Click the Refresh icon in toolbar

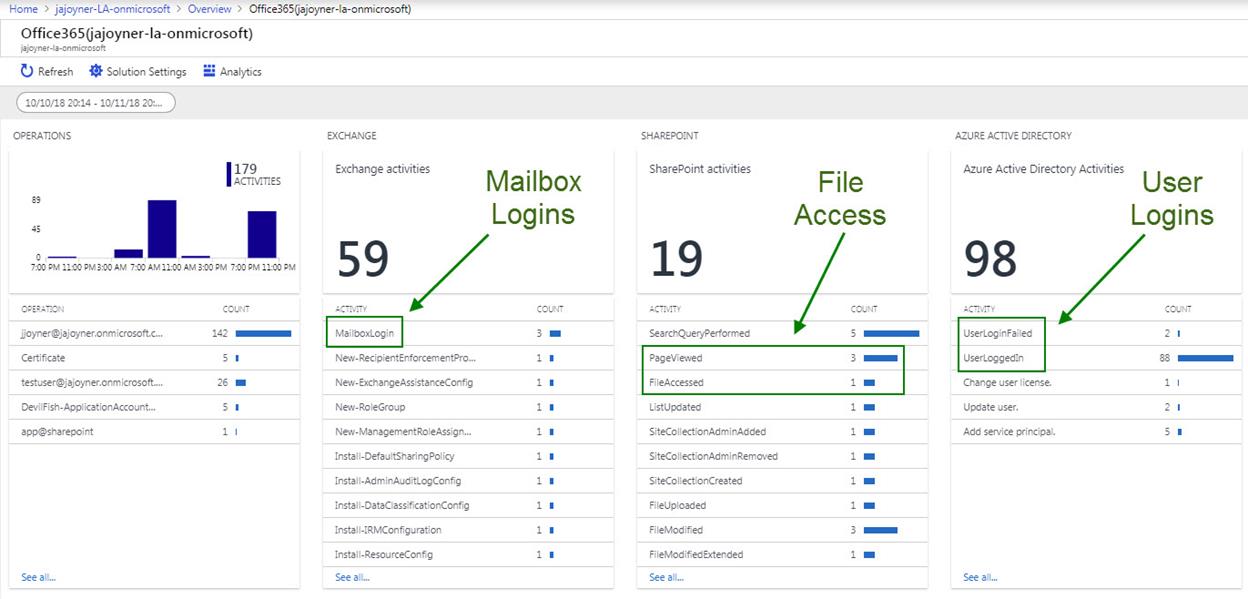click(x=27, y=71)
